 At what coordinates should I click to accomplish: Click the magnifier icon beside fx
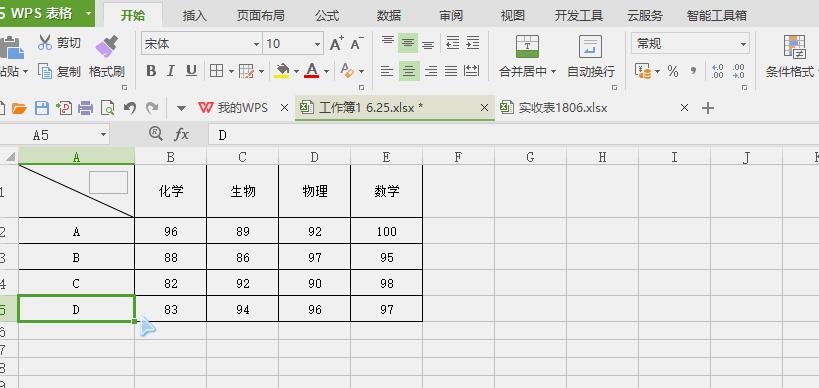click(155, 134)
